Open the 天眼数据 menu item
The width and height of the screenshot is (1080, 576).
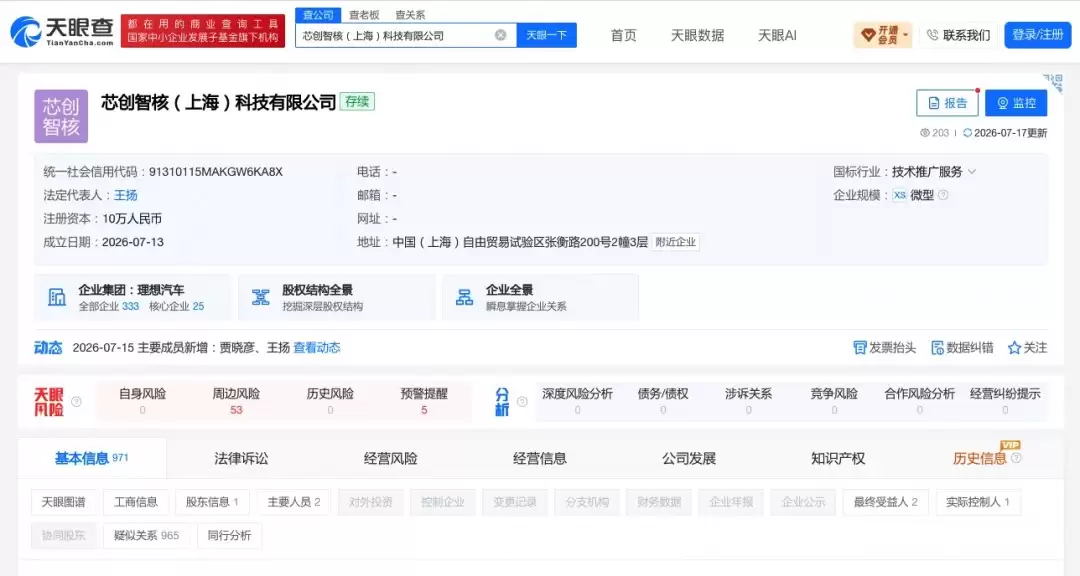697,35
